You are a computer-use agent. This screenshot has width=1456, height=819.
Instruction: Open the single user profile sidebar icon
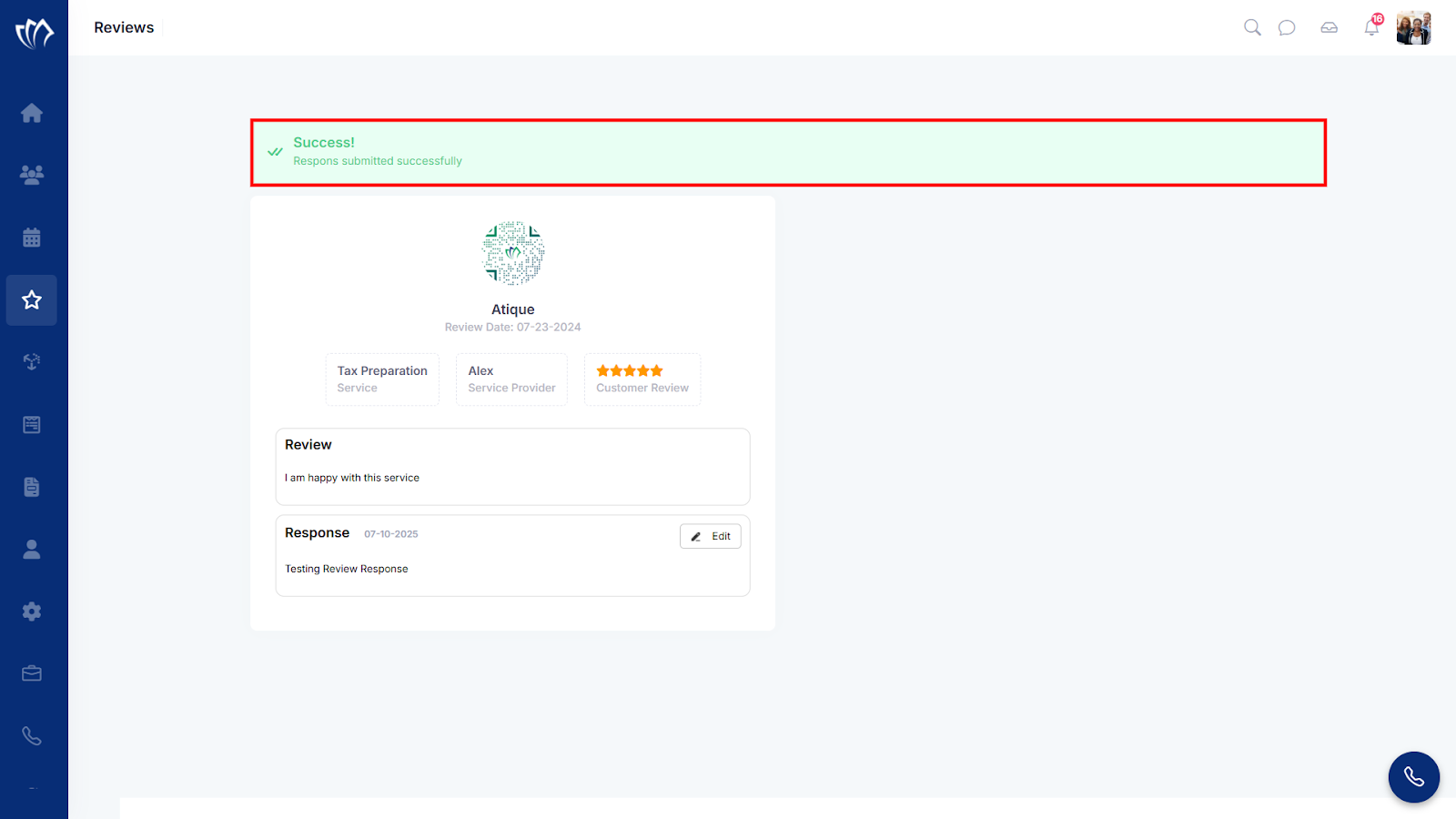point(32,549)
